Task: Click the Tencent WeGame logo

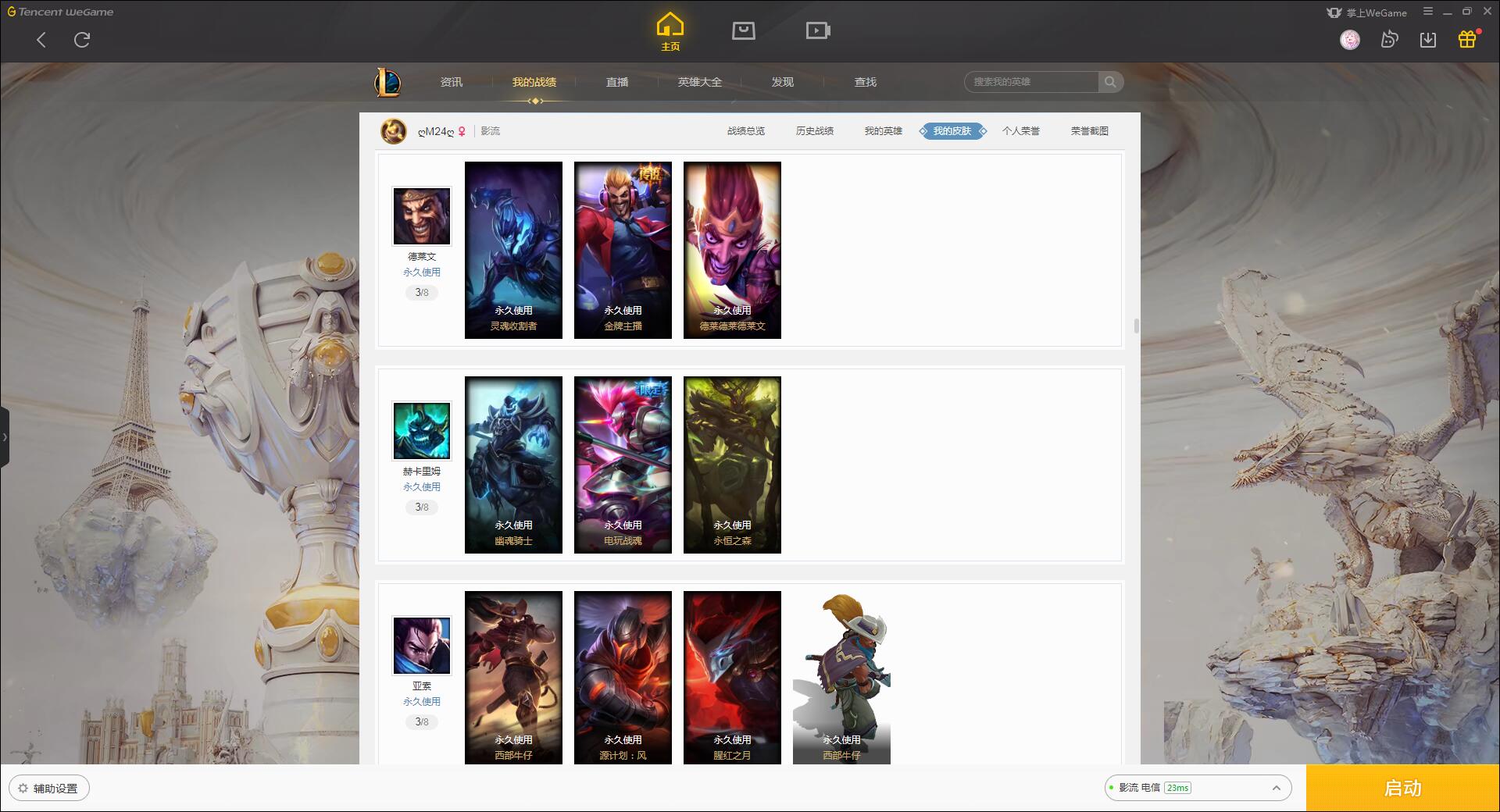Action: pos(61,12)
